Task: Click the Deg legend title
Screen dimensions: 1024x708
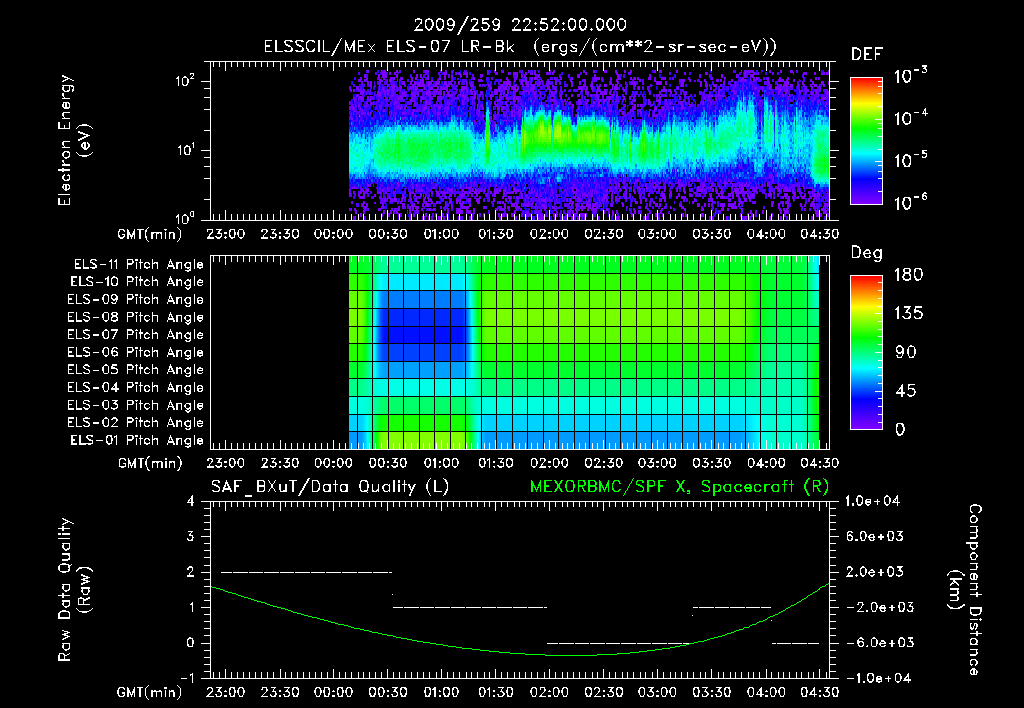Action: [x=867, y=253]
